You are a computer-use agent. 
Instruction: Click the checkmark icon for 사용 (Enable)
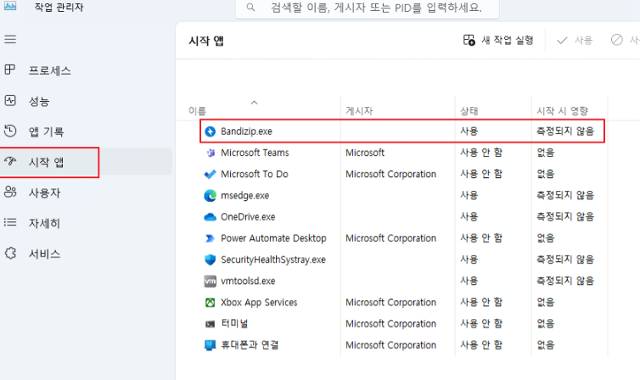tap(562, 40)
